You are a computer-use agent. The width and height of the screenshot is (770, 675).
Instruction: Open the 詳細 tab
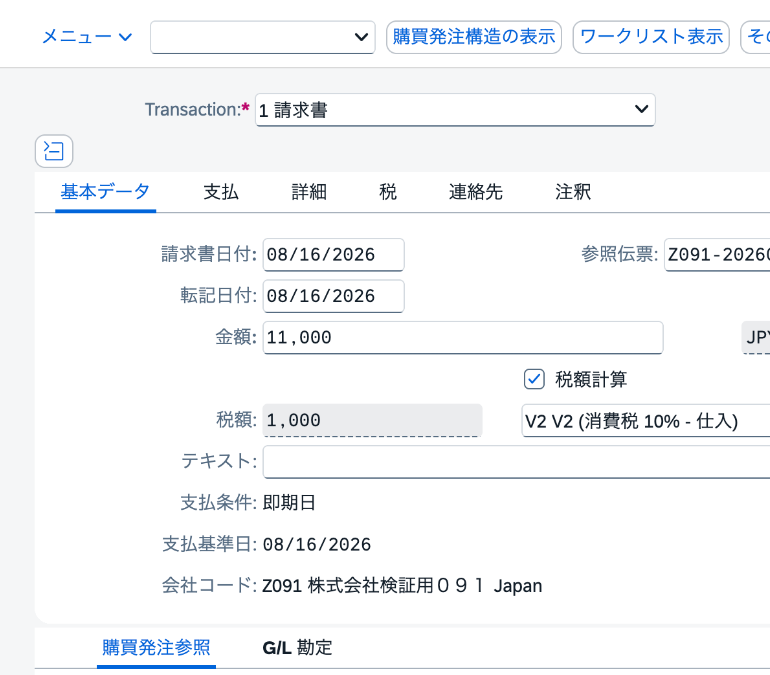point(309,192)
